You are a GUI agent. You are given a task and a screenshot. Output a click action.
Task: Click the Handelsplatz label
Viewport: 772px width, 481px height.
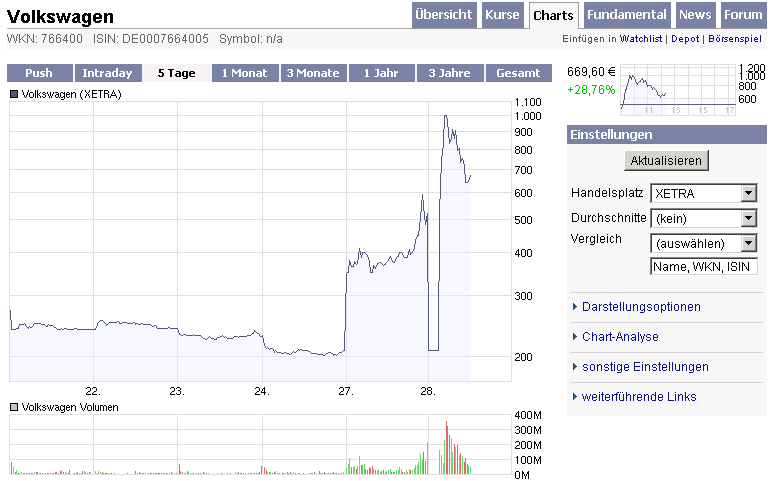pyautogui.click(x=607, y=192)
